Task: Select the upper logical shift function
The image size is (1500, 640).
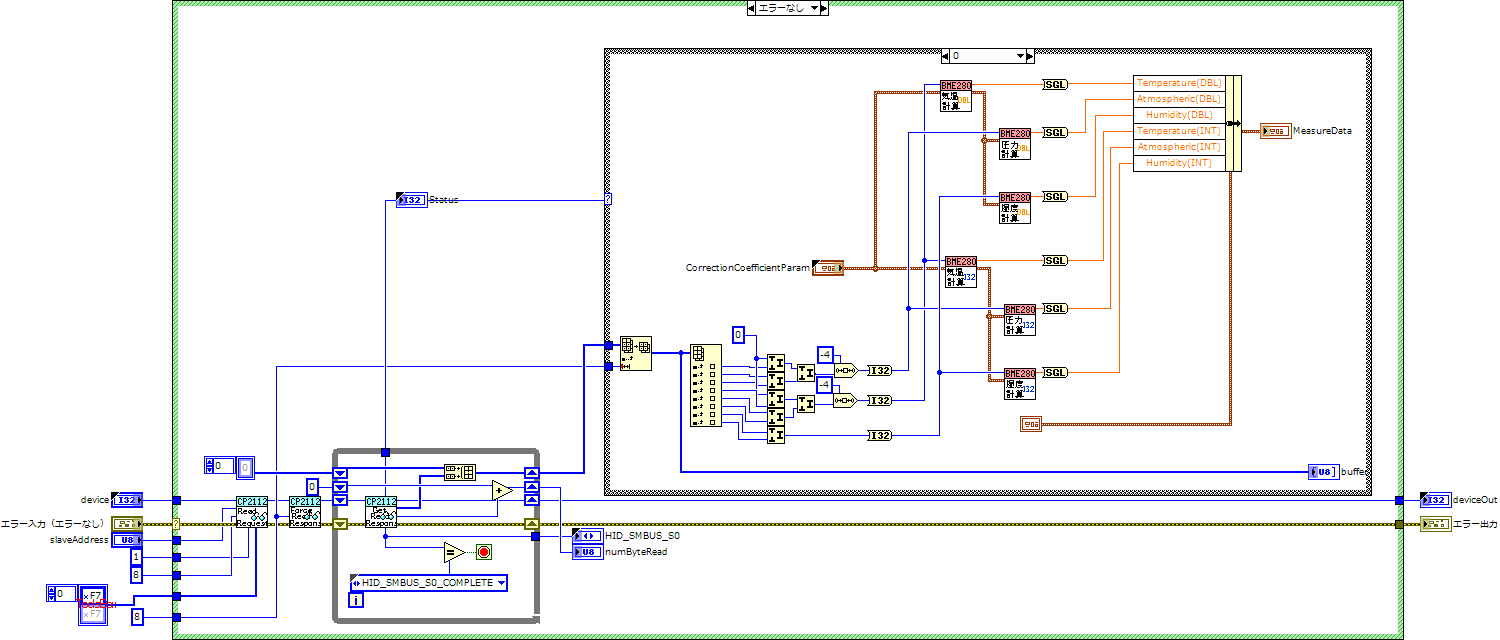Action: coord(846,370)
